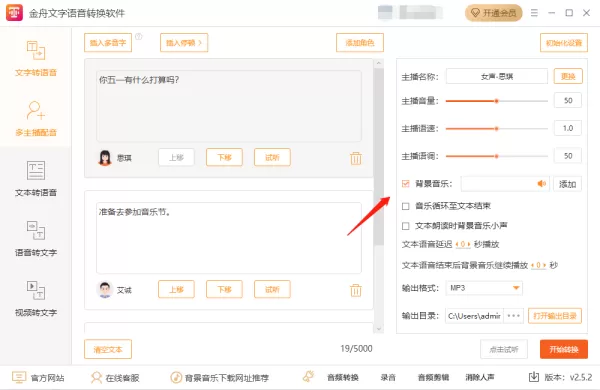Click 添加角色 to add a role
Viewport: 600px width, 390px height.
[360, 42]
